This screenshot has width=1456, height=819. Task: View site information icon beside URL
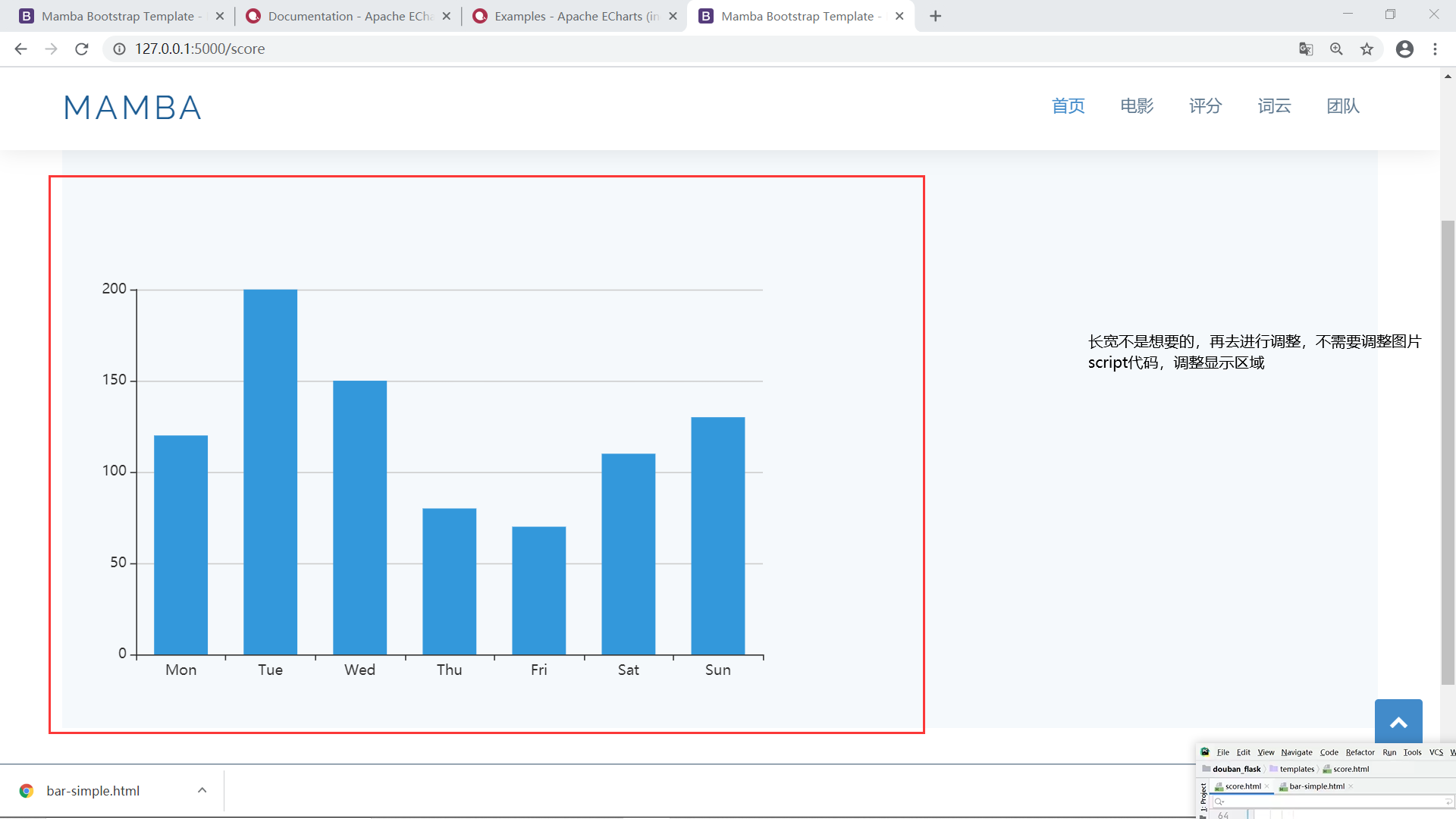pyautogui.click(x=119, y=49)
